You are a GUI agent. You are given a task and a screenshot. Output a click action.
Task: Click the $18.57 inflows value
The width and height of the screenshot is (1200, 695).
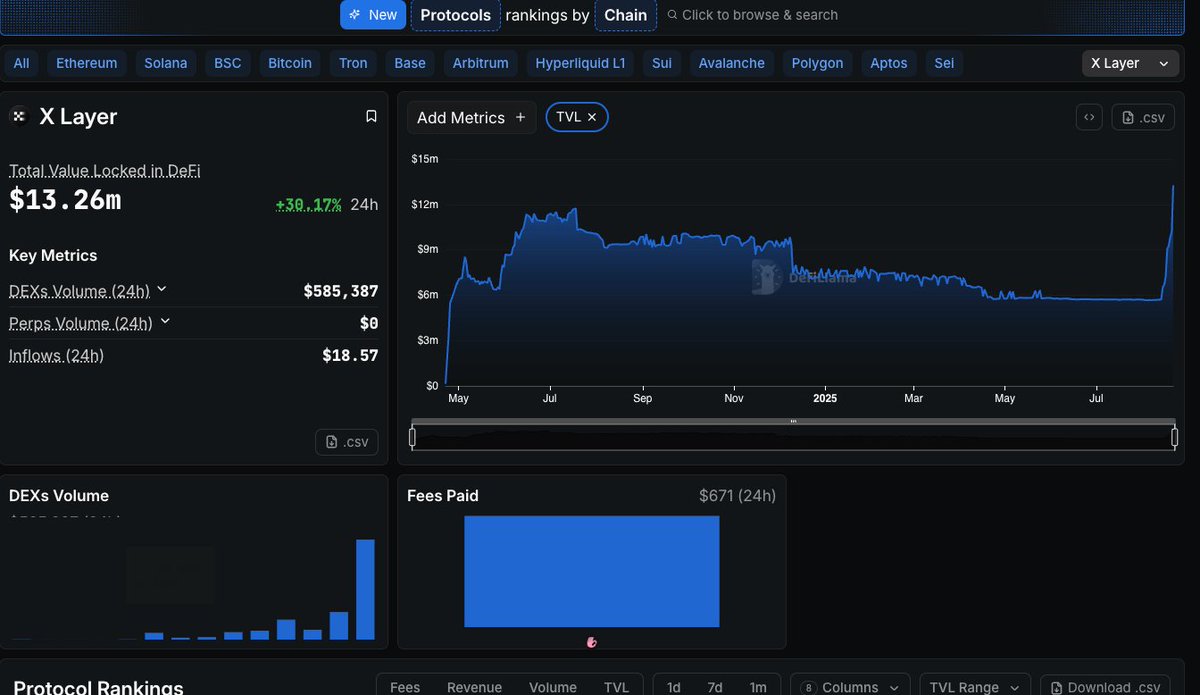coord(350,355)
